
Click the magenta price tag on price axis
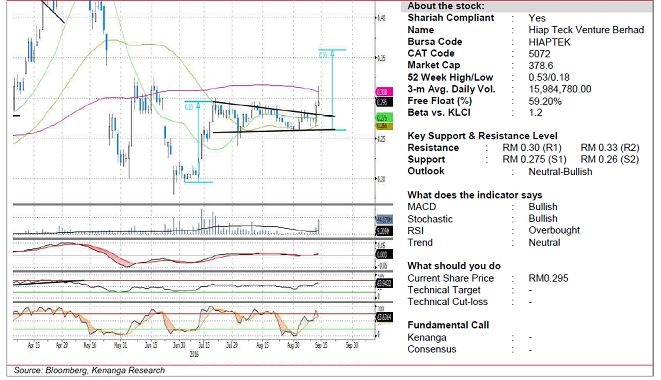pos(384,92)
